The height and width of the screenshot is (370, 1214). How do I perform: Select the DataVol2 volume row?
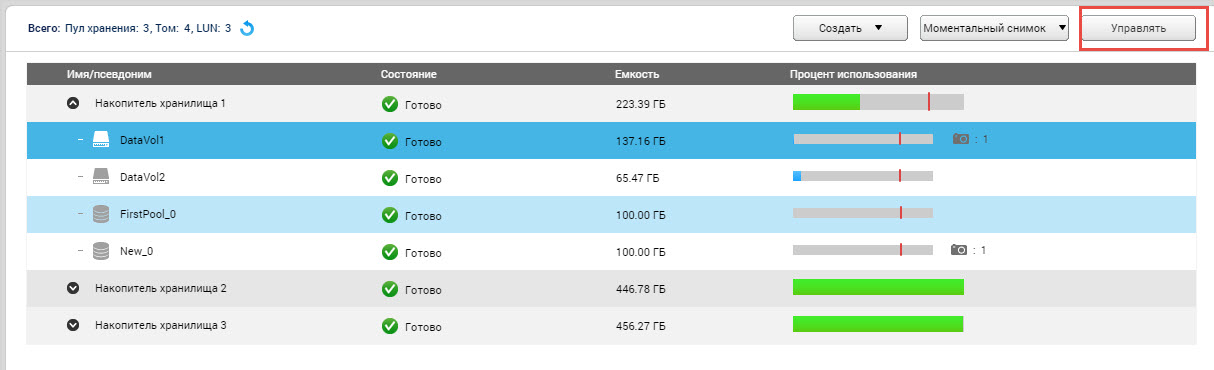pos(611,177)
